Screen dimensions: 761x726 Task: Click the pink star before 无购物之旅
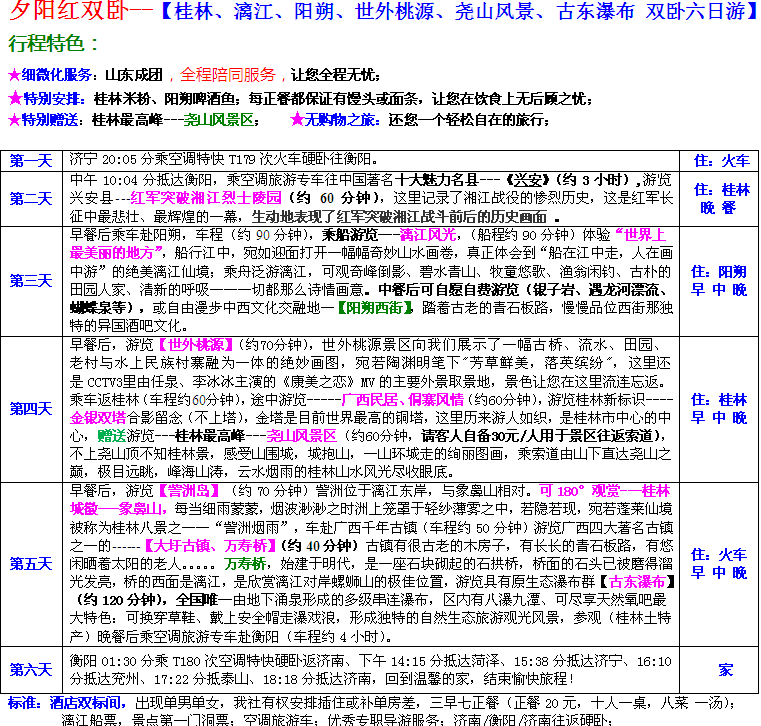click(296, 120)
